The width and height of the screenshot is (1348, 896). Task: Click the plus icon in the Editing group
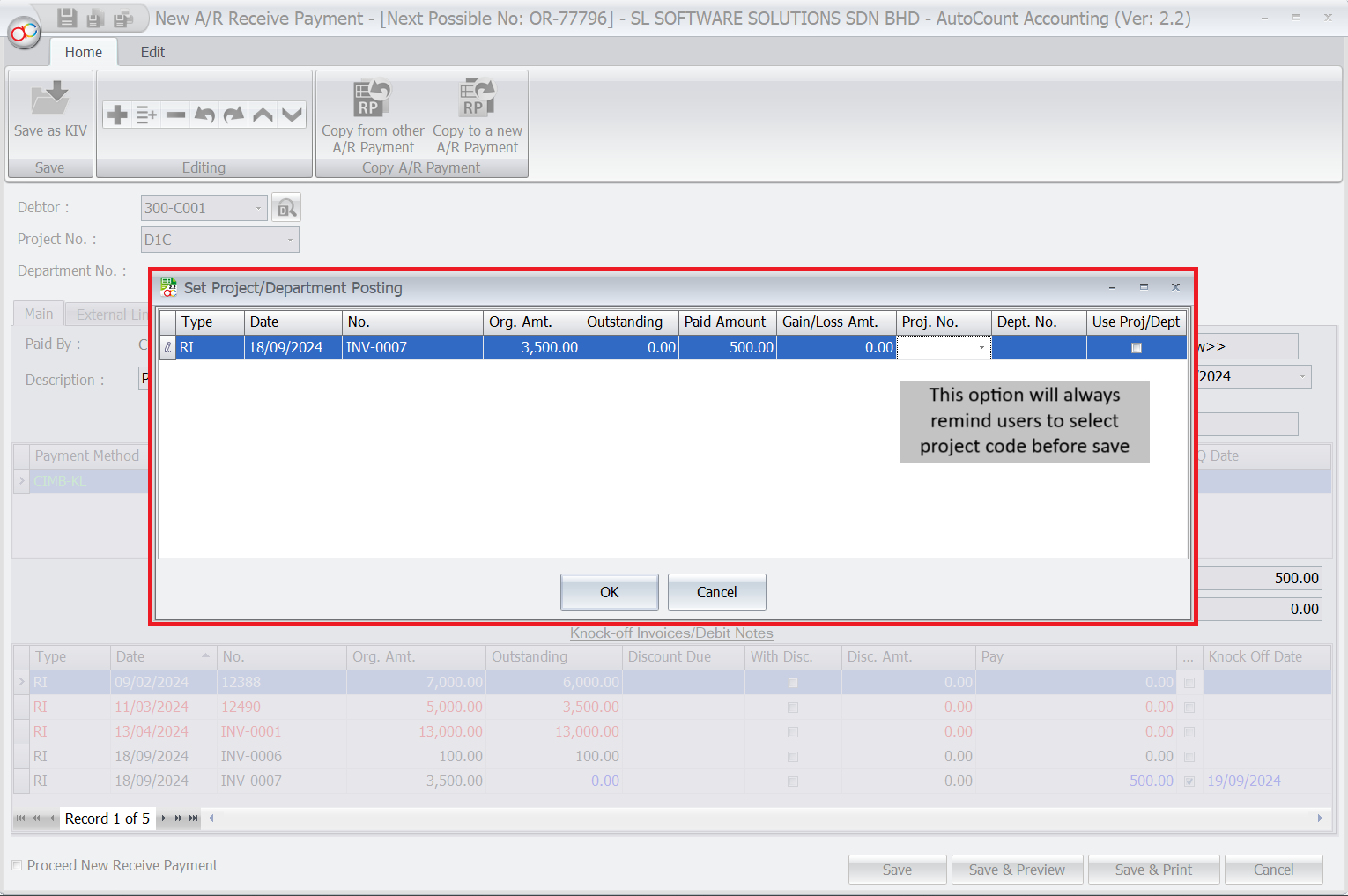pos(117,115)
